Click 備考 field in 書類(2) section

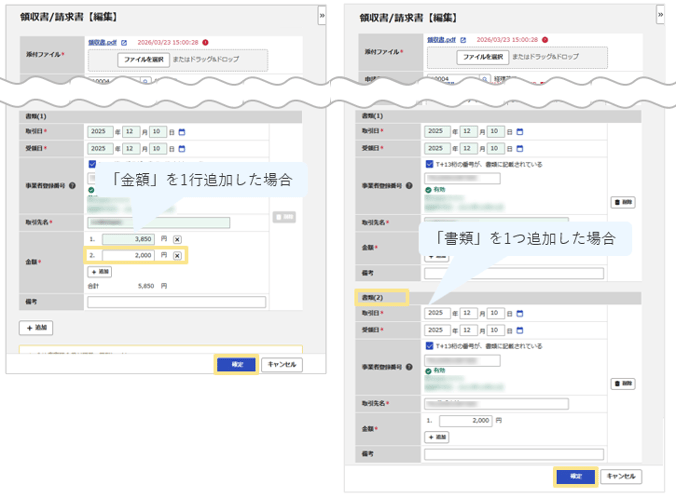(514, 454)
